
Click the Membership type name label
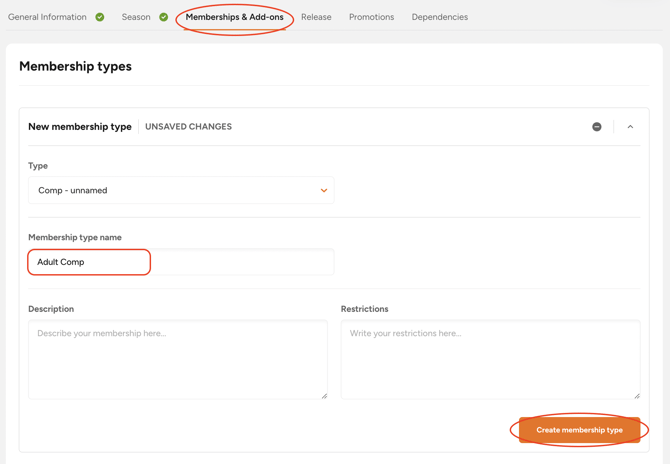coord(75,237)
